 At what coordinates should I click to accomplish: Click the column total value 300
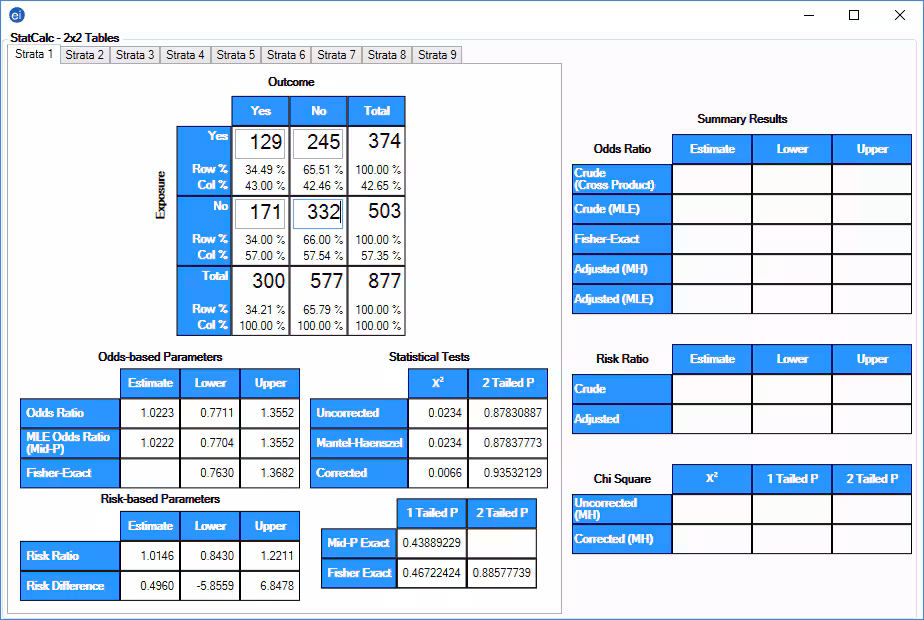(268, 281)
